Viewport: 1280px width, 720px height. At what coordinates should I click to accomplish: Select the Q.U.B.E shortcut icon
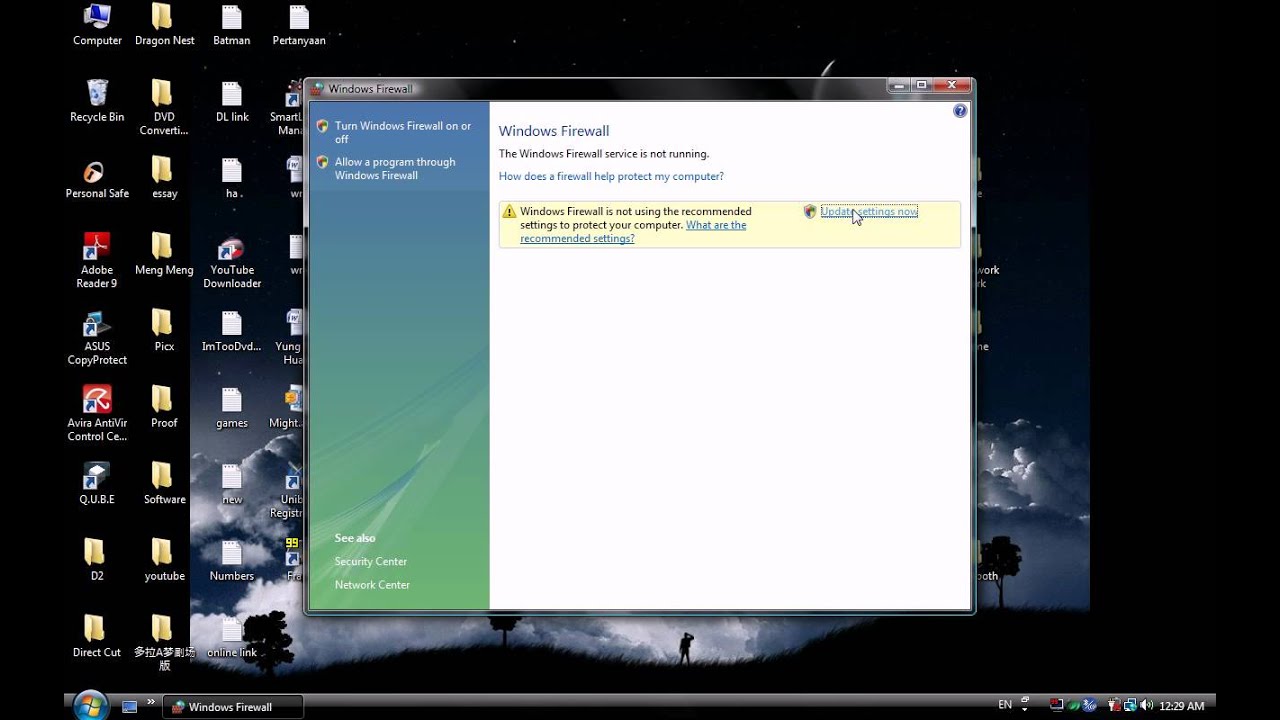(97, 484)
